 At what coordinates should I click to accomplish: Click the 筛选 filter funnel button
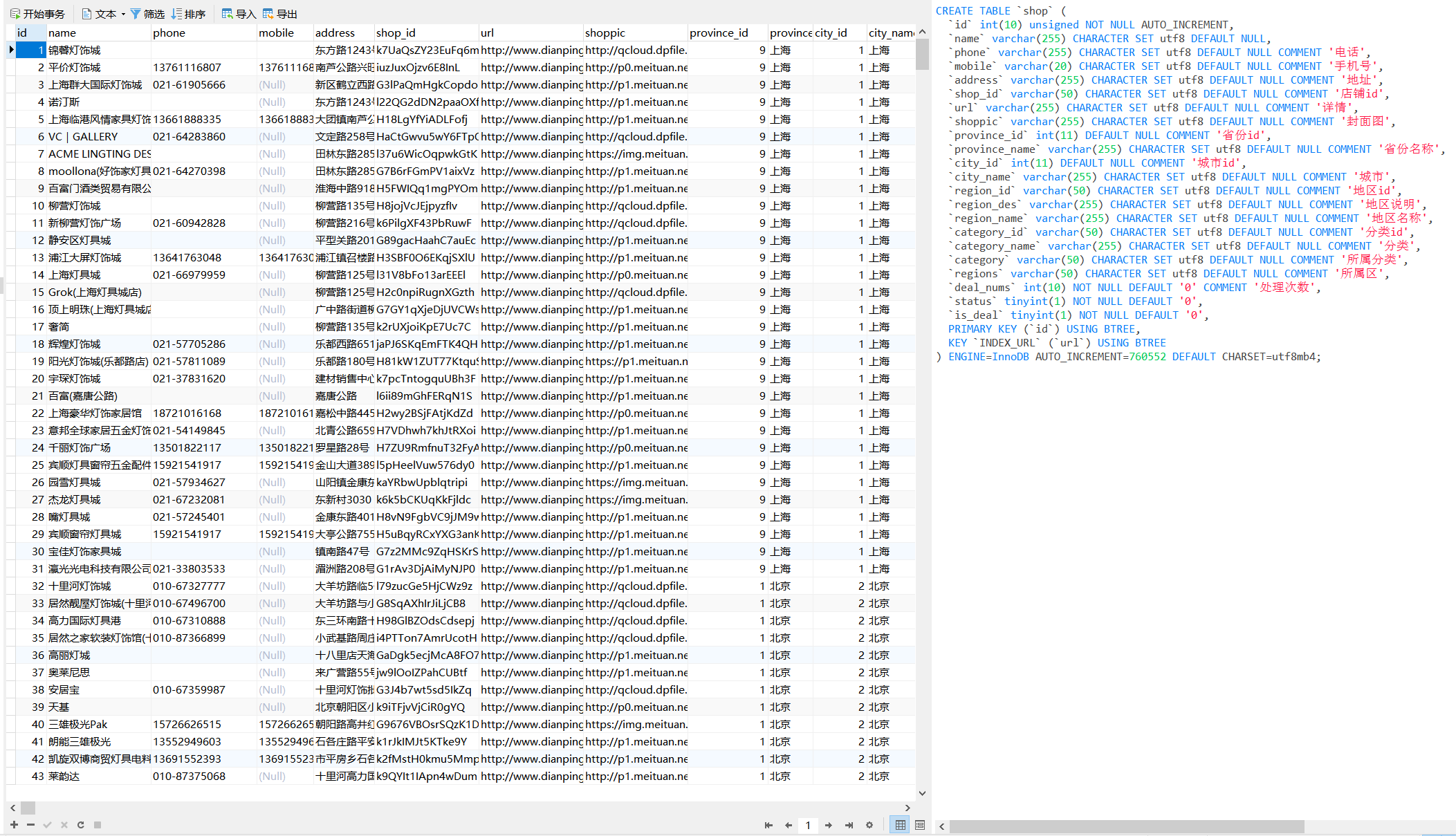click(147, 14)
